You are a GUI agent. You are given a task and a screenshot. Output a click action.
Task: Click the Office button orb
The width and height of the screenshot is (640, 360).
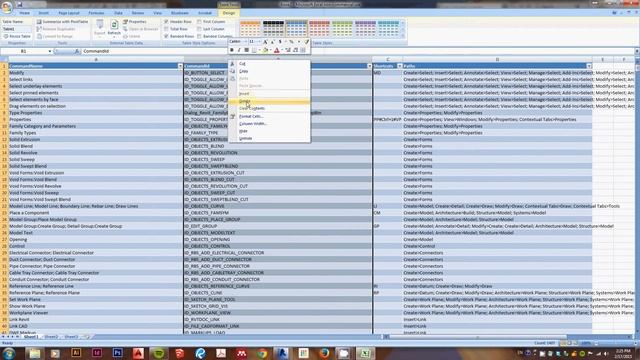point(7,7)
